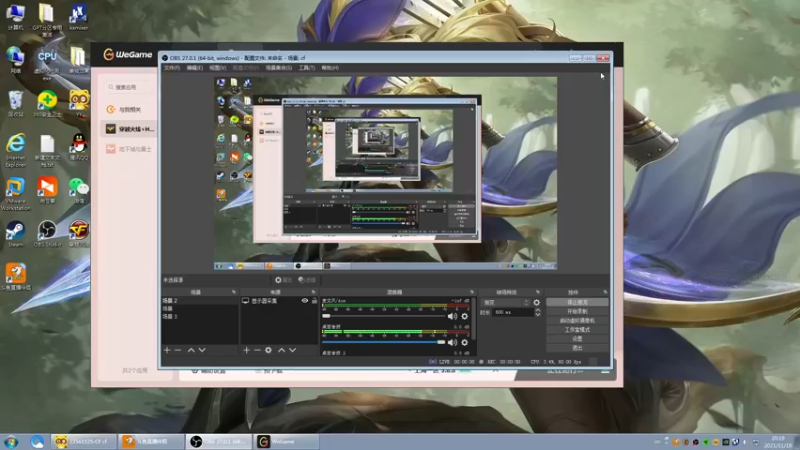Open the Scene Collection menu in OBS

279,68
